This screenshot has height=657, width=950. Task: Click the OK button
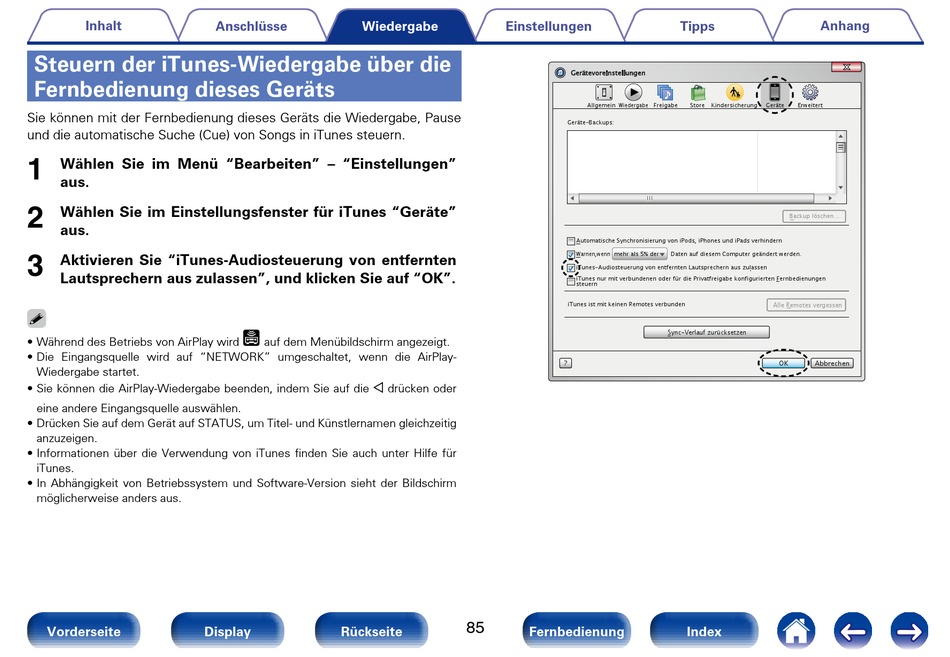[x=783, y=363]
